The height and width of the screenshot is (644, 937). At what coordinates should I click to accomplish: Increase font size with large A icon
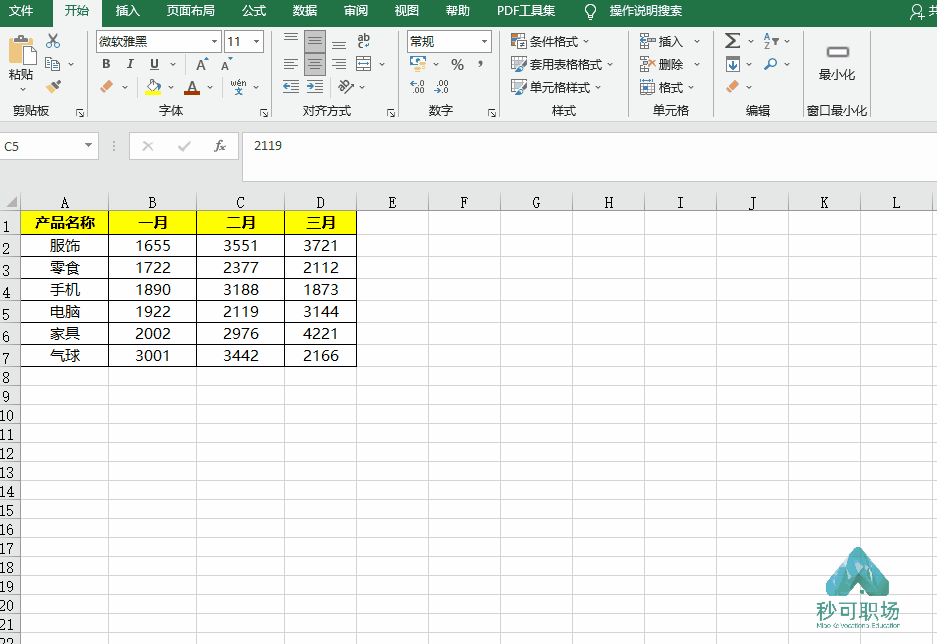click(x=202, y=64)
